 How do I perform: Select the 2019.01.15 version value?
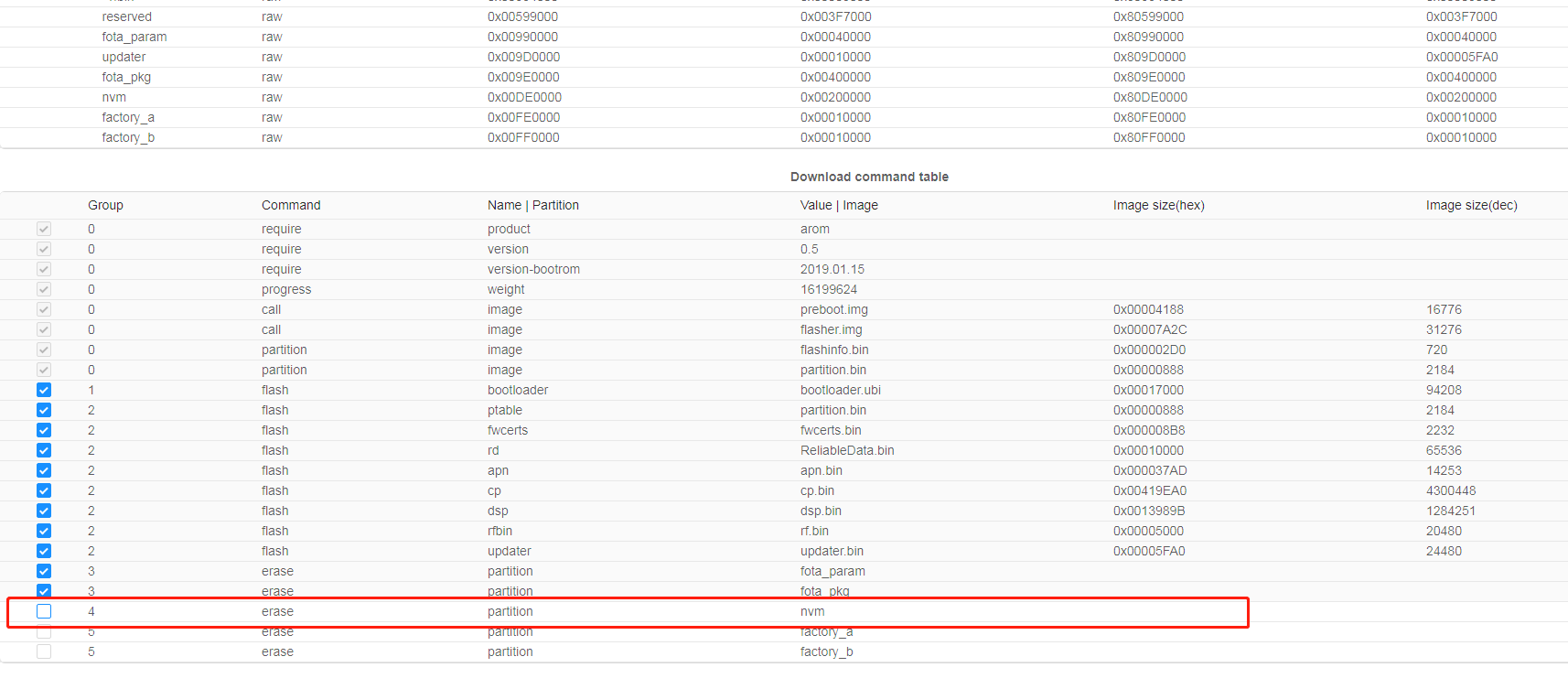point(832,269)
